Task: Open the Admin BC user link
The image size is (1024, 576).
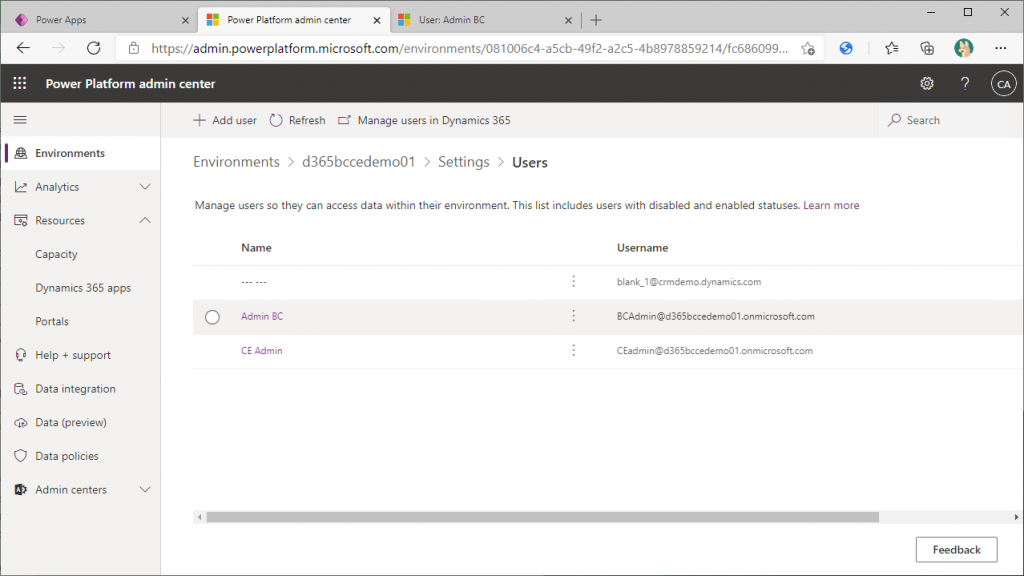Action: [x=262, y=316]
